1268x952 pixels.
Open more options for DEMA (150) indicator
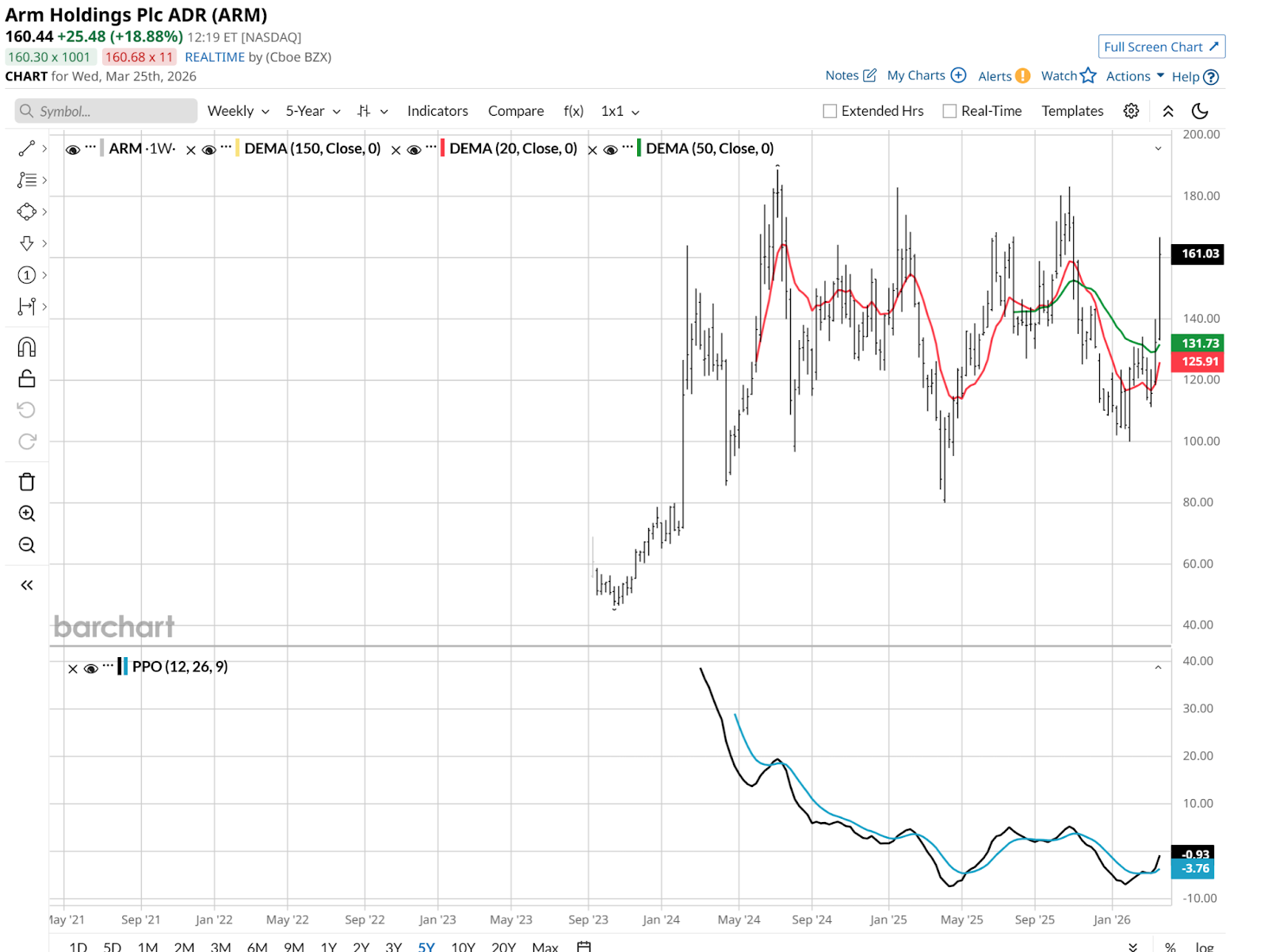tap(226, 147)
